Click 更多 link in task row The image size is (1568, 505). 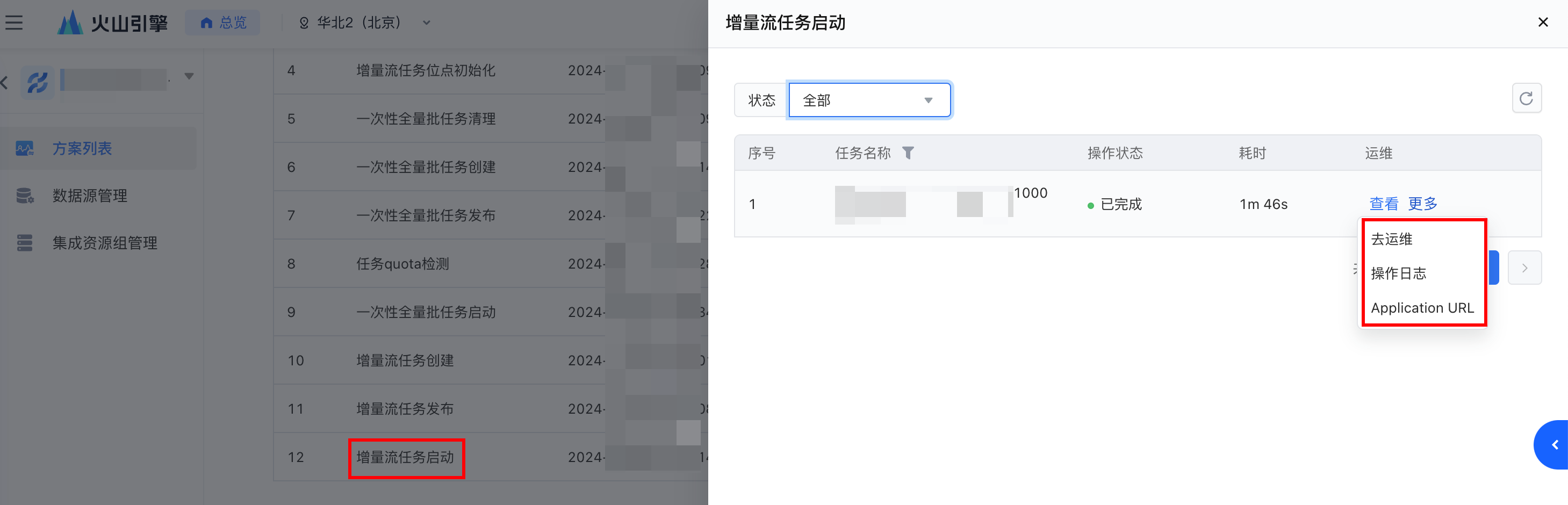tap(1422, 204)
